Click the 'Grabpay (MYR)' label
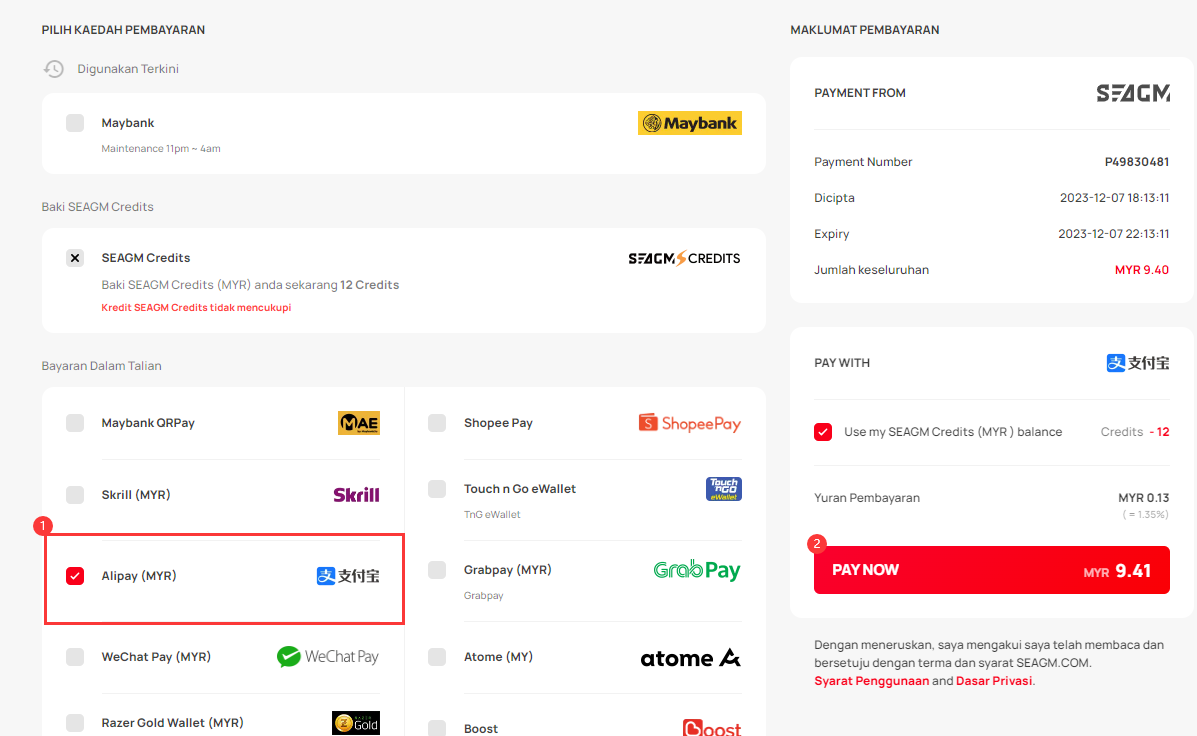1197x736 pixels. click(x=508, y=570)
